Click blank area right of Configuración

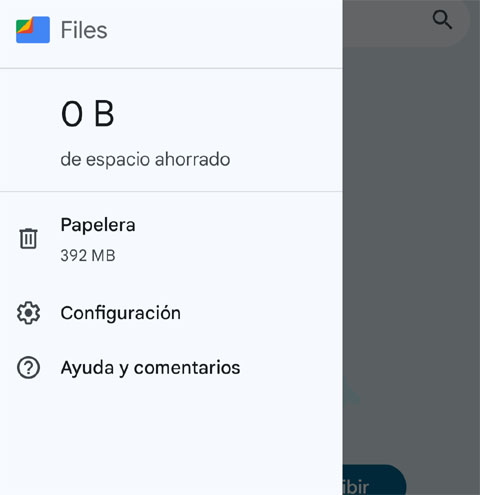pyautogui.click(x=262, y=313)
